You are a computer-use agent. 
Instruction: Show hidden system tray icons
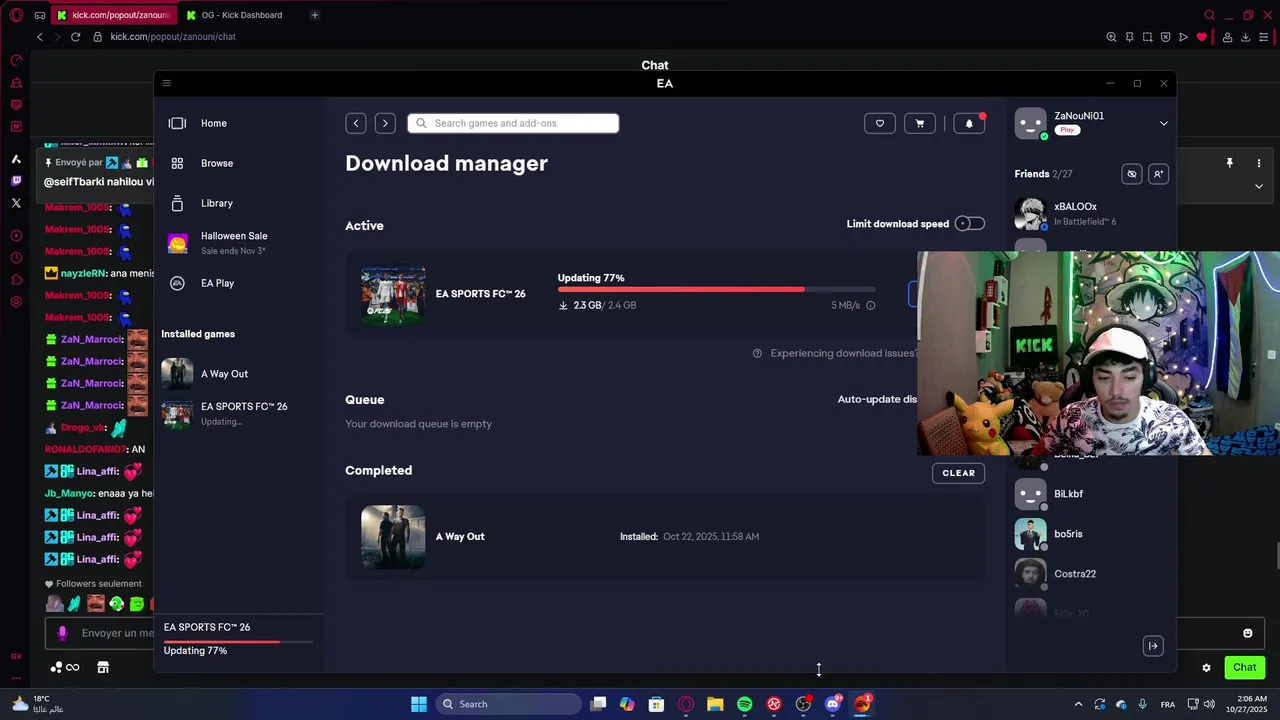click(1078, 704)
